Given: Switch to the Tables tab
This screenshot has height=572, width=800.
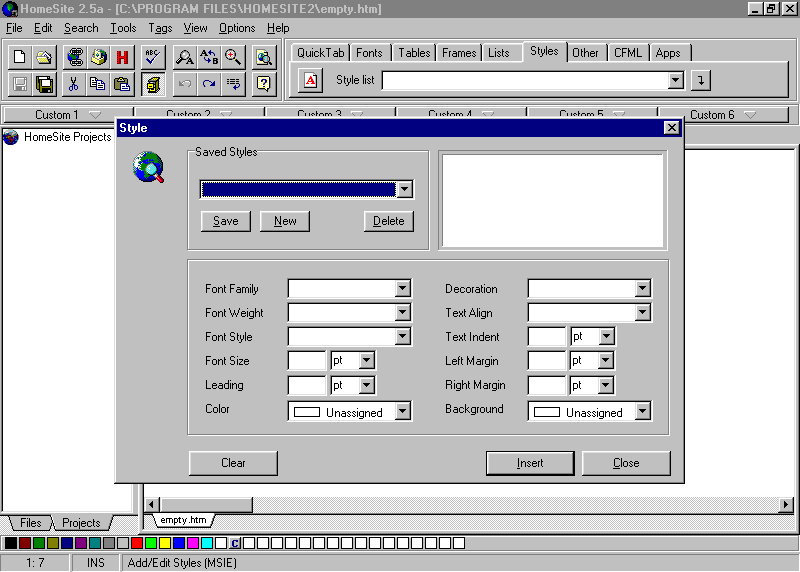Looking at the screenshot, I should 414,53.
